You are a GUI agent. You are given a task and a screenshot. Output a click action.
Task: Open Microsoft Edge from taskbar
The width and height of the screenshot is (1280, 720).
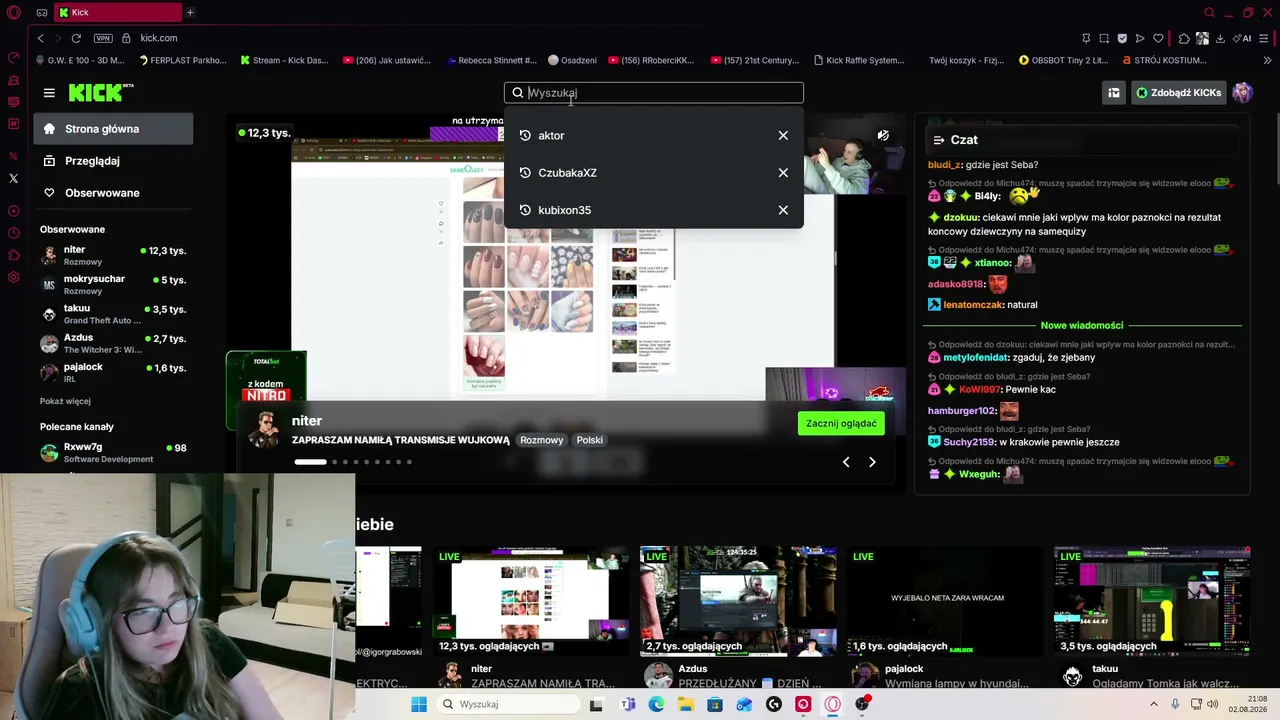[656, 704]
